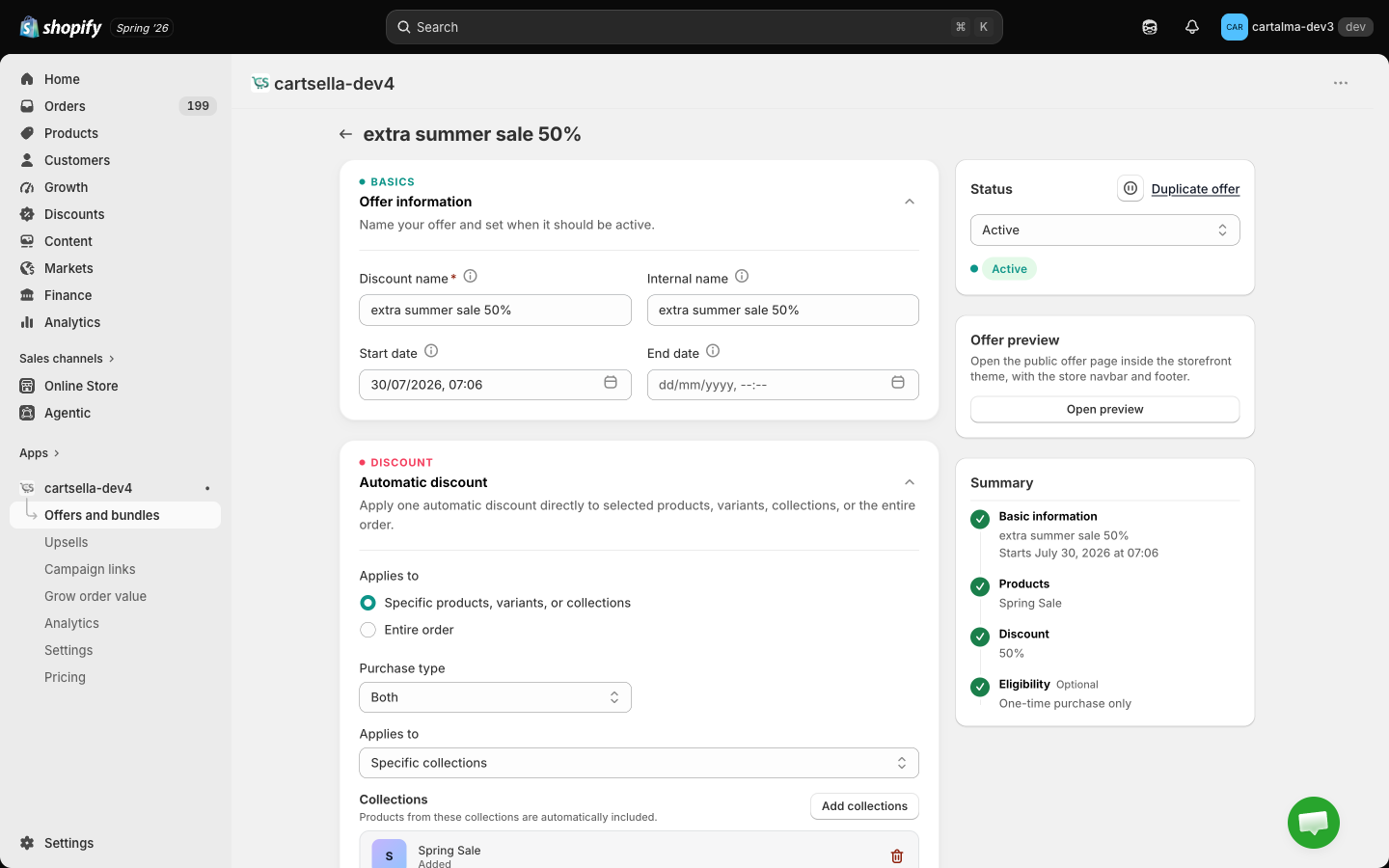Open the green chat widget
The image size is (1389, 868).
pyautogui.click(x=1314, y=823)
